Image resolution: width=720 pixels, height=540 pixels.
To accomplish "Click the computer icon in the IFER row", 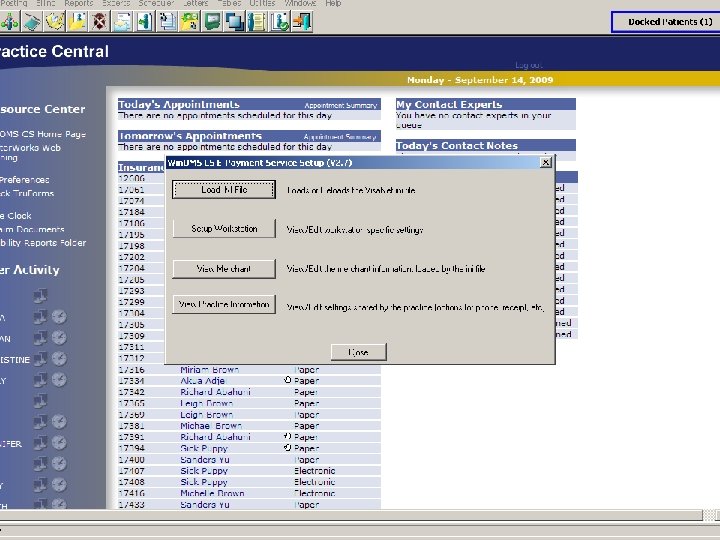I will click(x=40, y=443).
